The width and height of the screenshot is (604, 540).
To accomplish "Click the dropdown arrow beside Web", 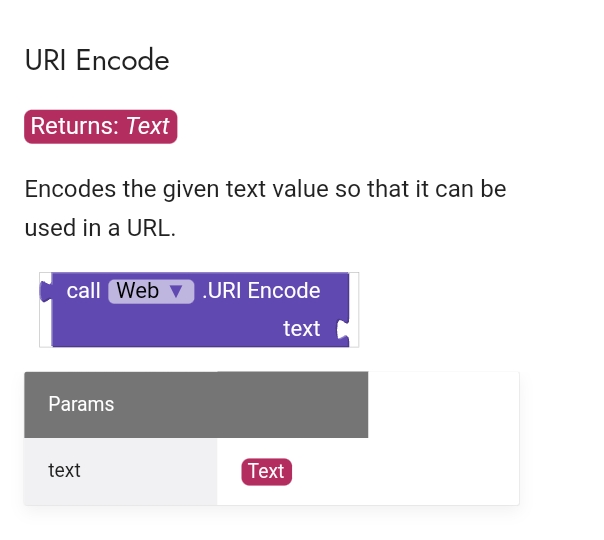I will pos(176,291).
